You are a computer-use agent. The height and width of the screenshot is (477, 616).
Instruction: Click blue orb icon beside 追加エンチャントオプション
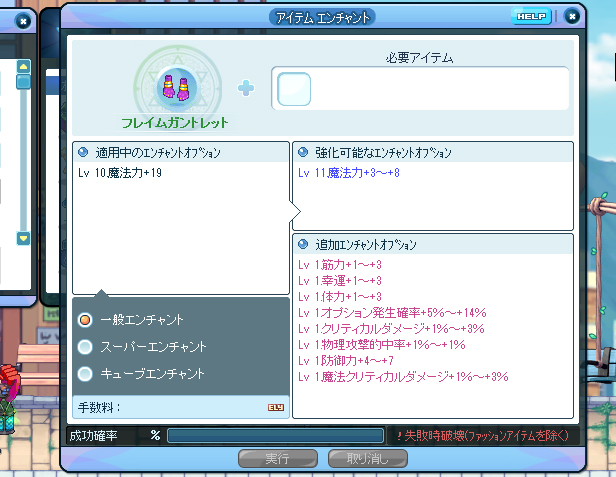tap(303, 244)
